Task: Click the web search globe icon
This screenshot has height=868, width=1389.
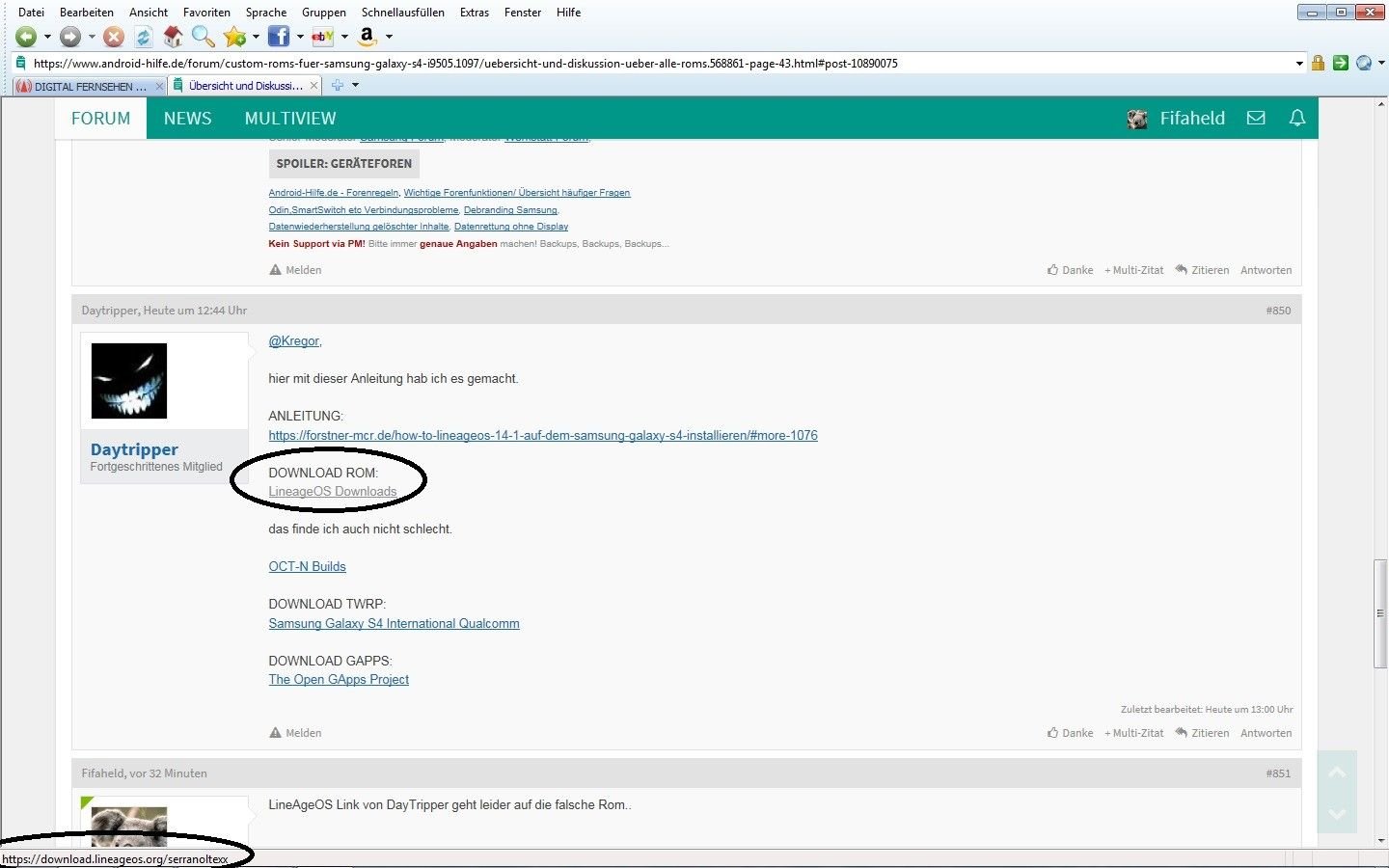Action: point(1364,63)
